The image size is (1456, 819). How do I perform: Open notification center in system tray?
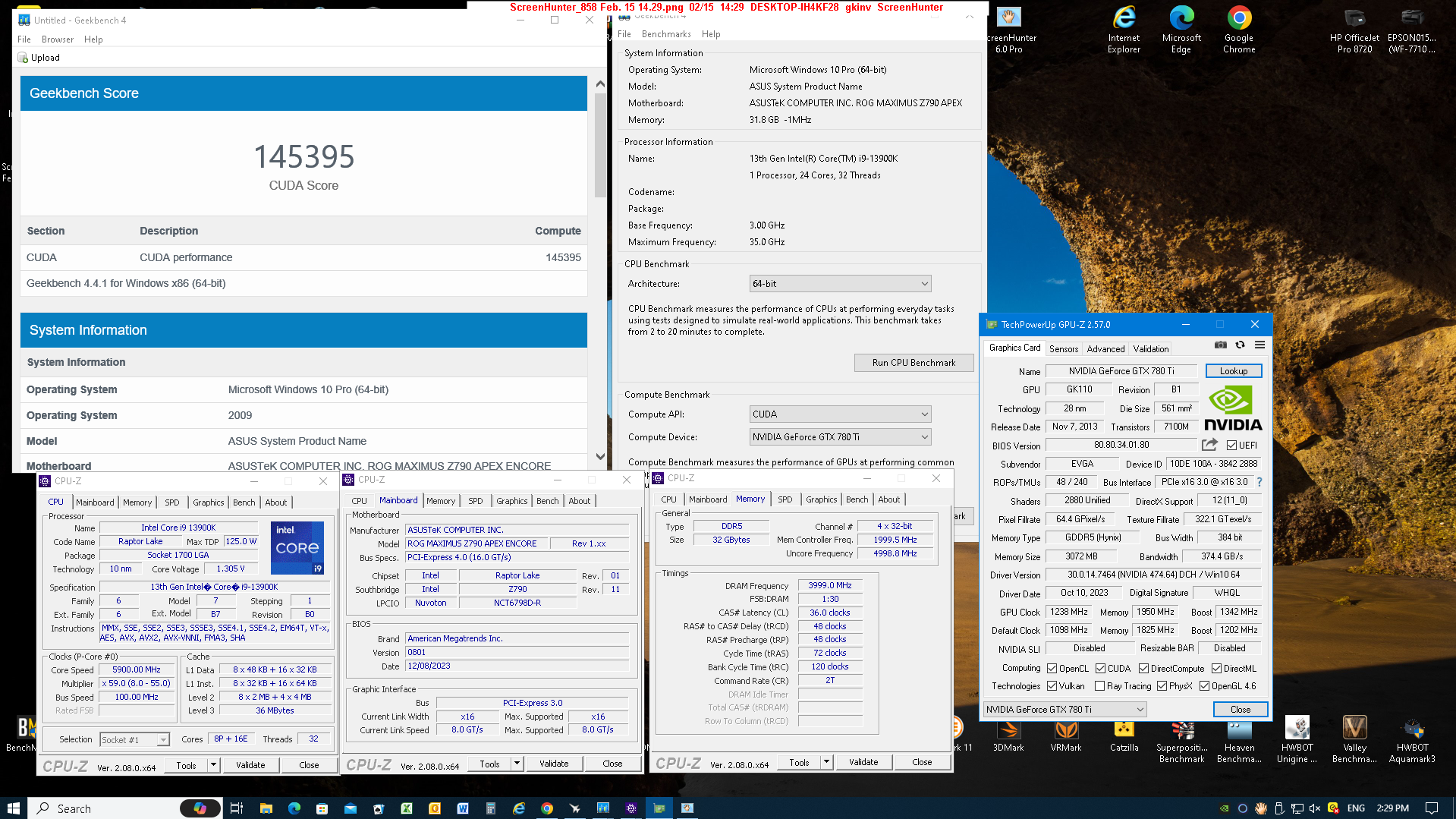pyautogui.click(x=1431, y=808)
